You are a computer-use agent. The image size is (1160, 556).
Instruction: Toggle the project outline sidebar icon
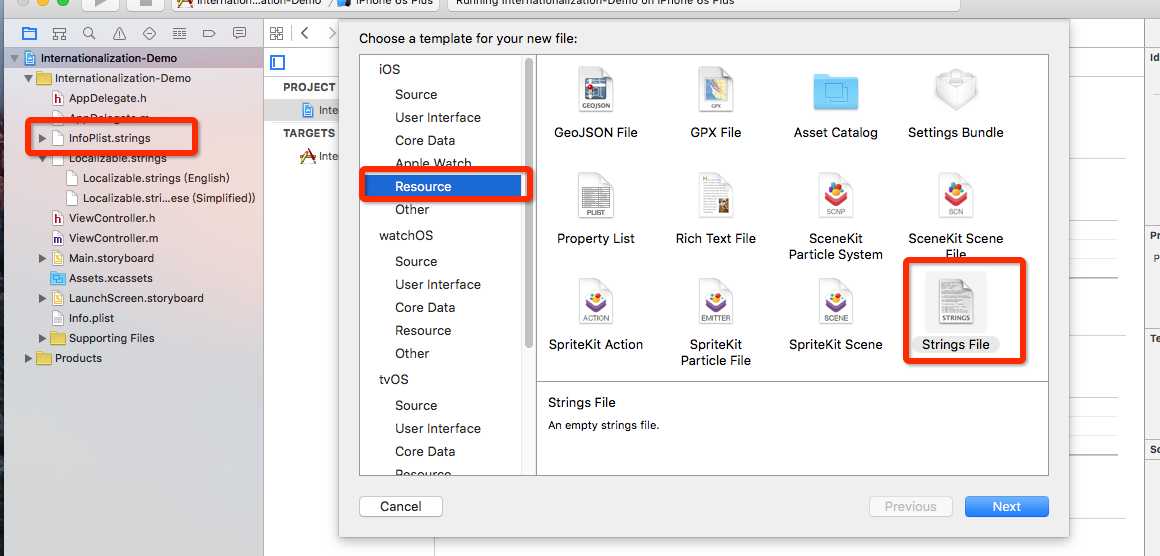click(x=277, y=63)
